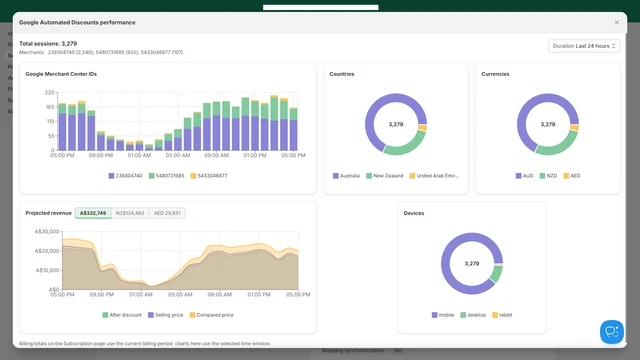Screen dimensions: 640x360
Task: Open the Duration Last 24 hours dropdown
Action: point(584,46)
